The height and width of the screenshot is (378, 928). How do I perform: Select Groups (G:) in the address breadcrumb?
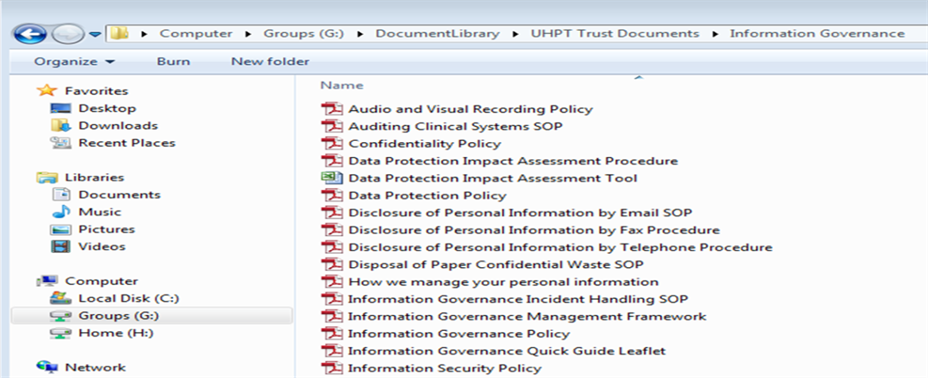pyautogui.click(x=304, y=34)
